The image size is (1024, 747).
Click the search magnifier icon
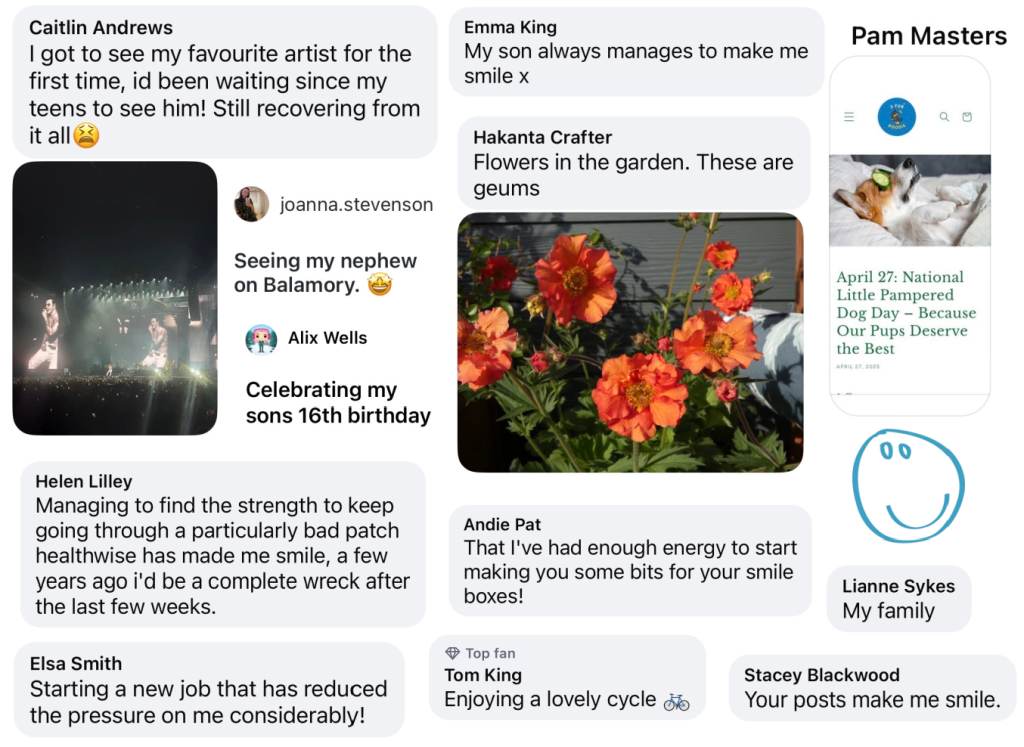click(x=944, y=117)
